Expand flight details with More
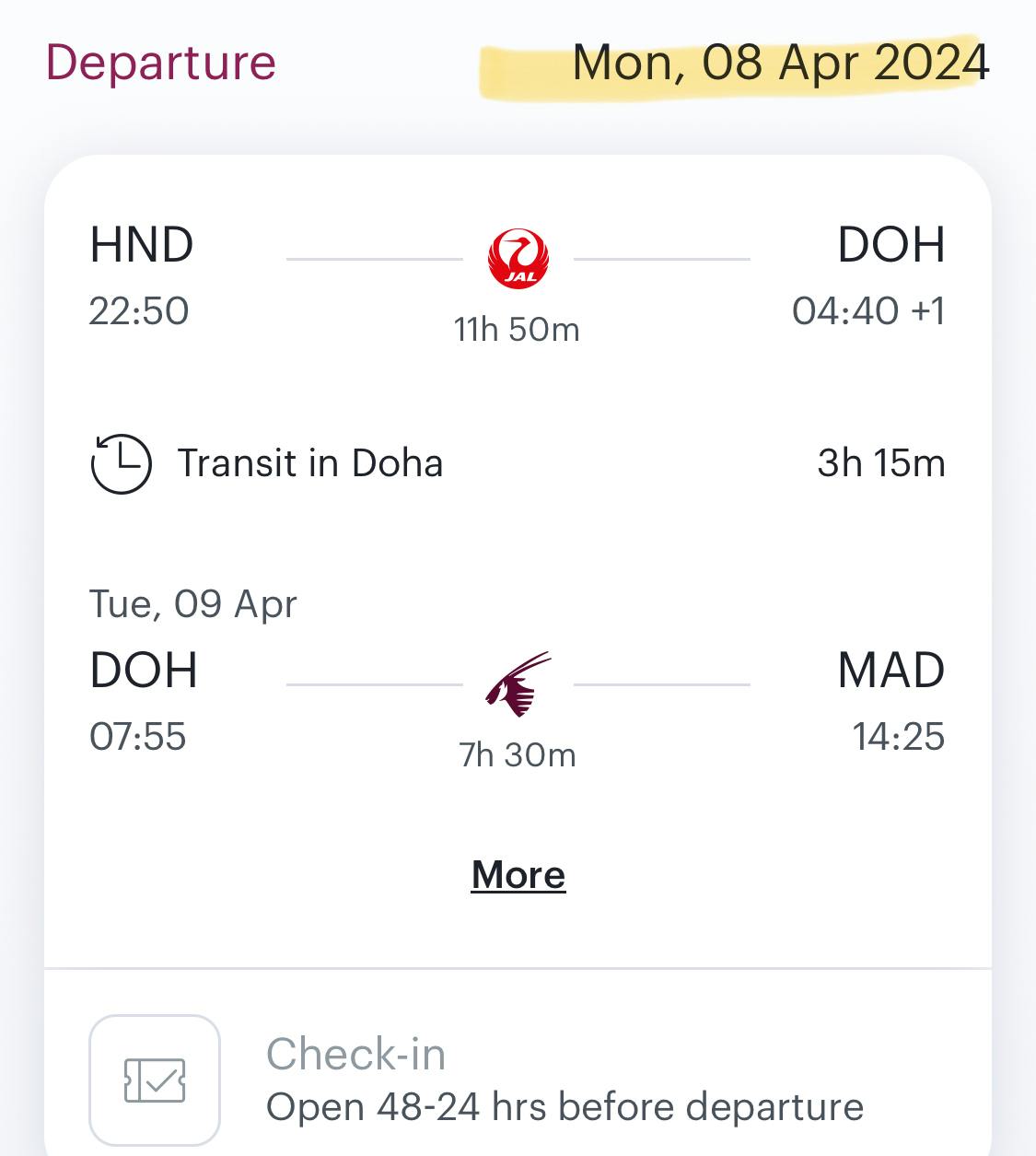Viewport: 1036px width, 1156px height. click(518, 875)
